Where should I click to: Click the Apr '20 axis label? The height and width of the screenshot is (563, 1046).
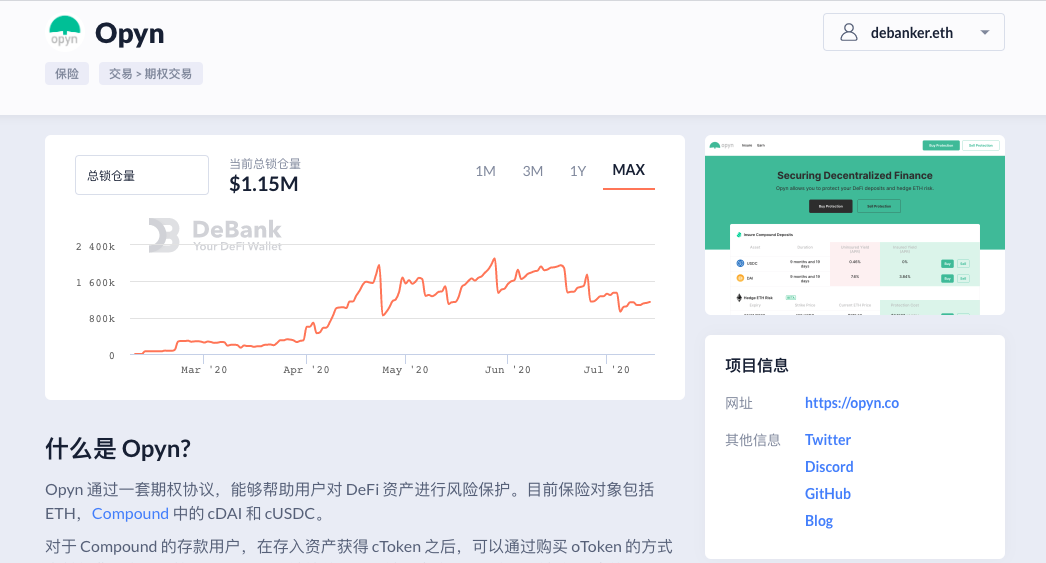pos(306,370)
